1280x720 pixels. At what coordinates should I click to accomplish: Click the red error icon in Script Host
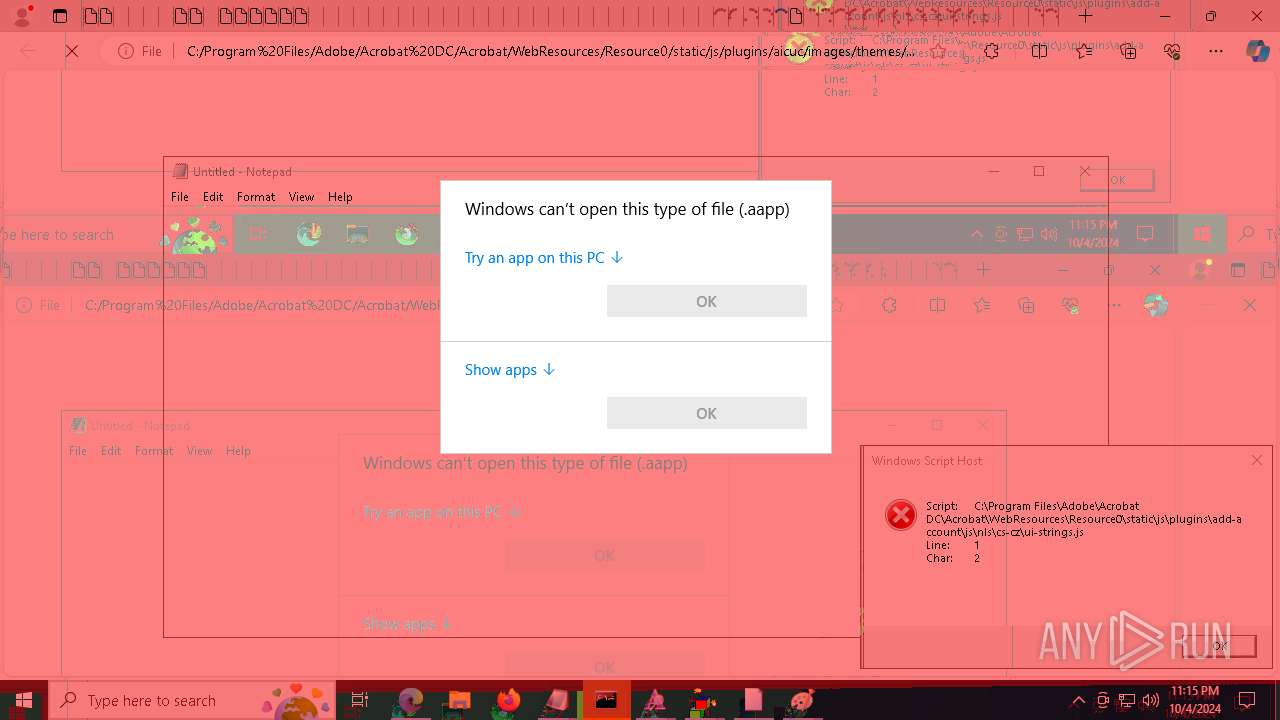(x=901, y=515)
